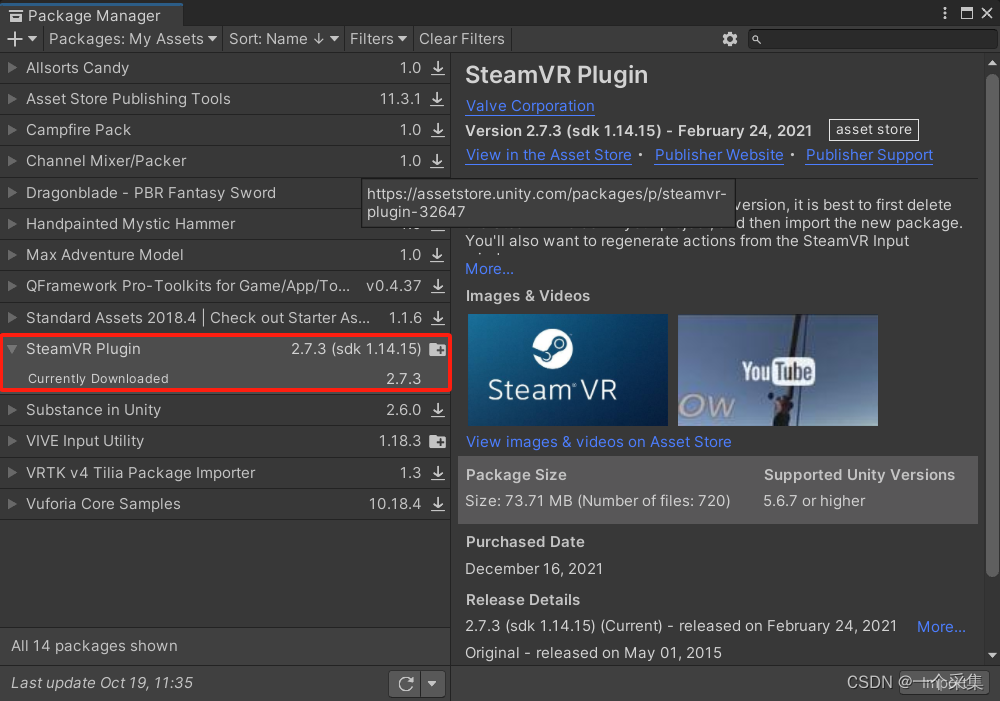Expand the Asset Store Publishing Tools entry

click(11, 98)
